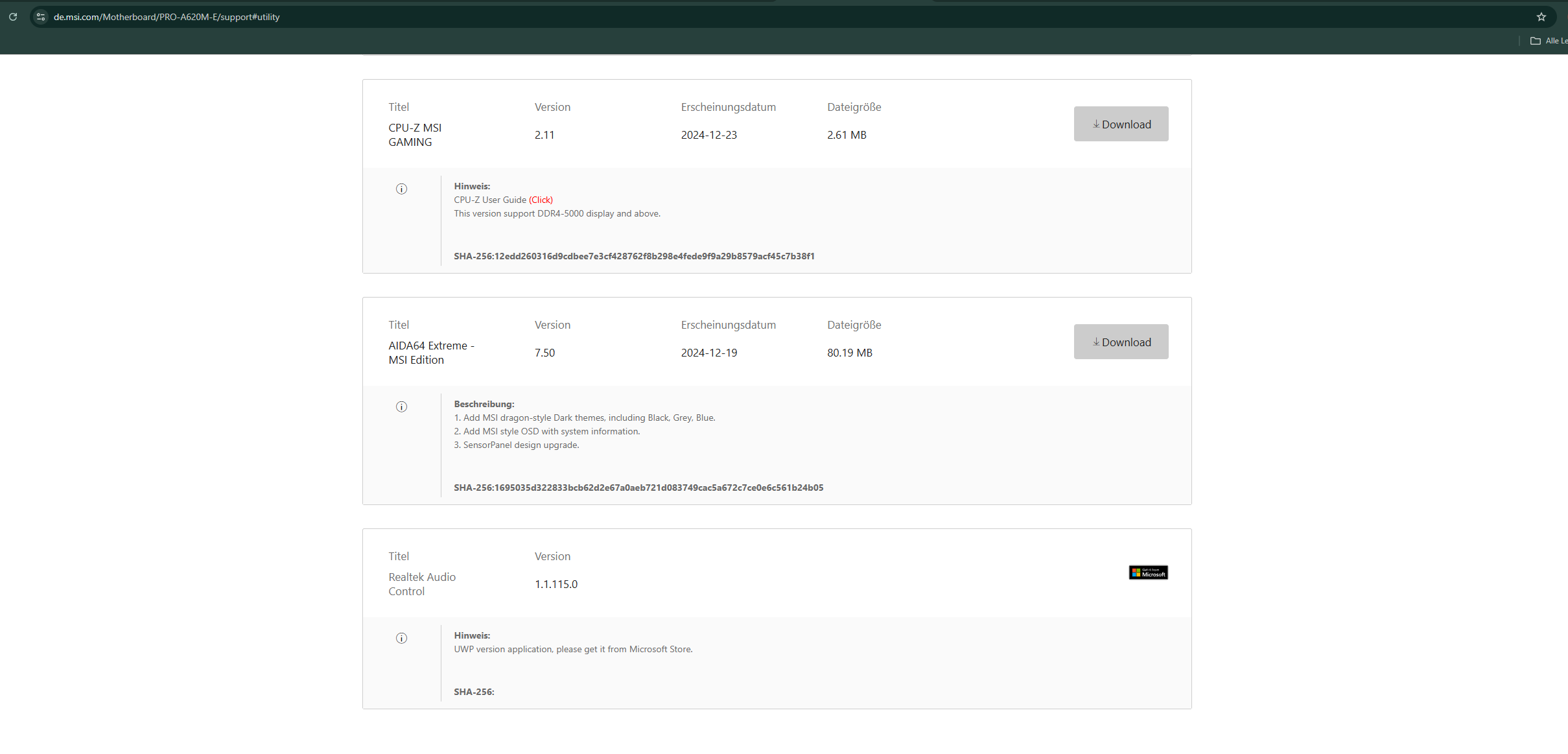Click the CPU-Z MSI GAMING title text
This screenshot has width=1568, height=754.
[x=415, y=135]
